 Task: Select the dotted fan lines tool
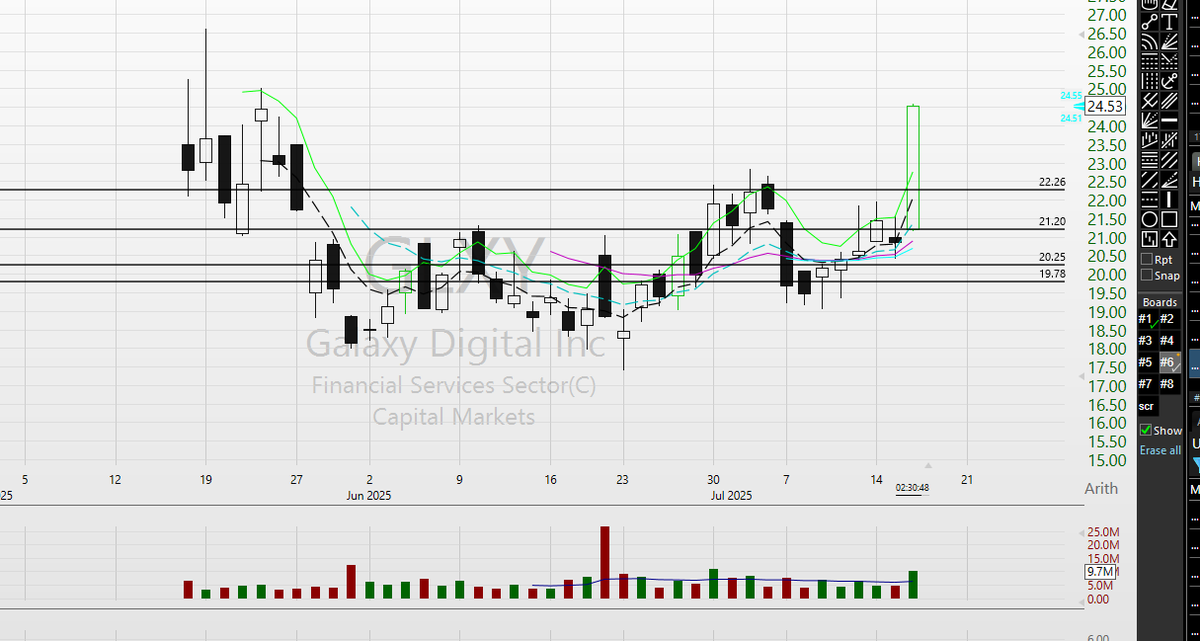1169,42
